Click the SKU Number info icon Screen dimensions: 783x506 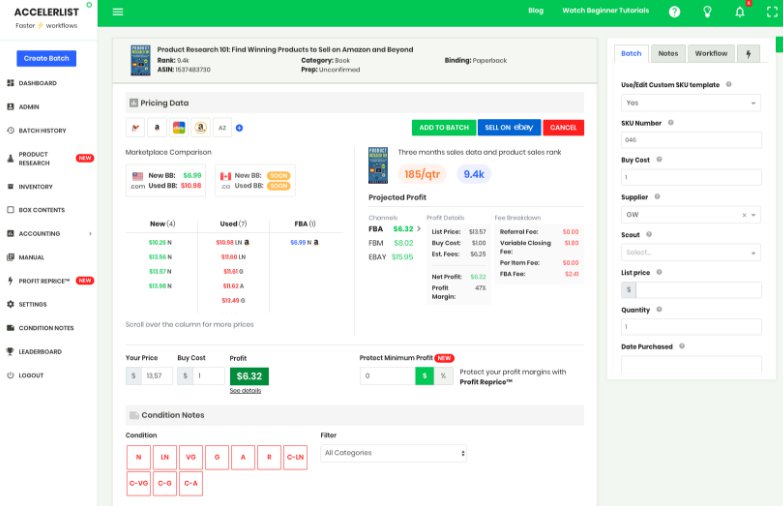click(671, 122)
